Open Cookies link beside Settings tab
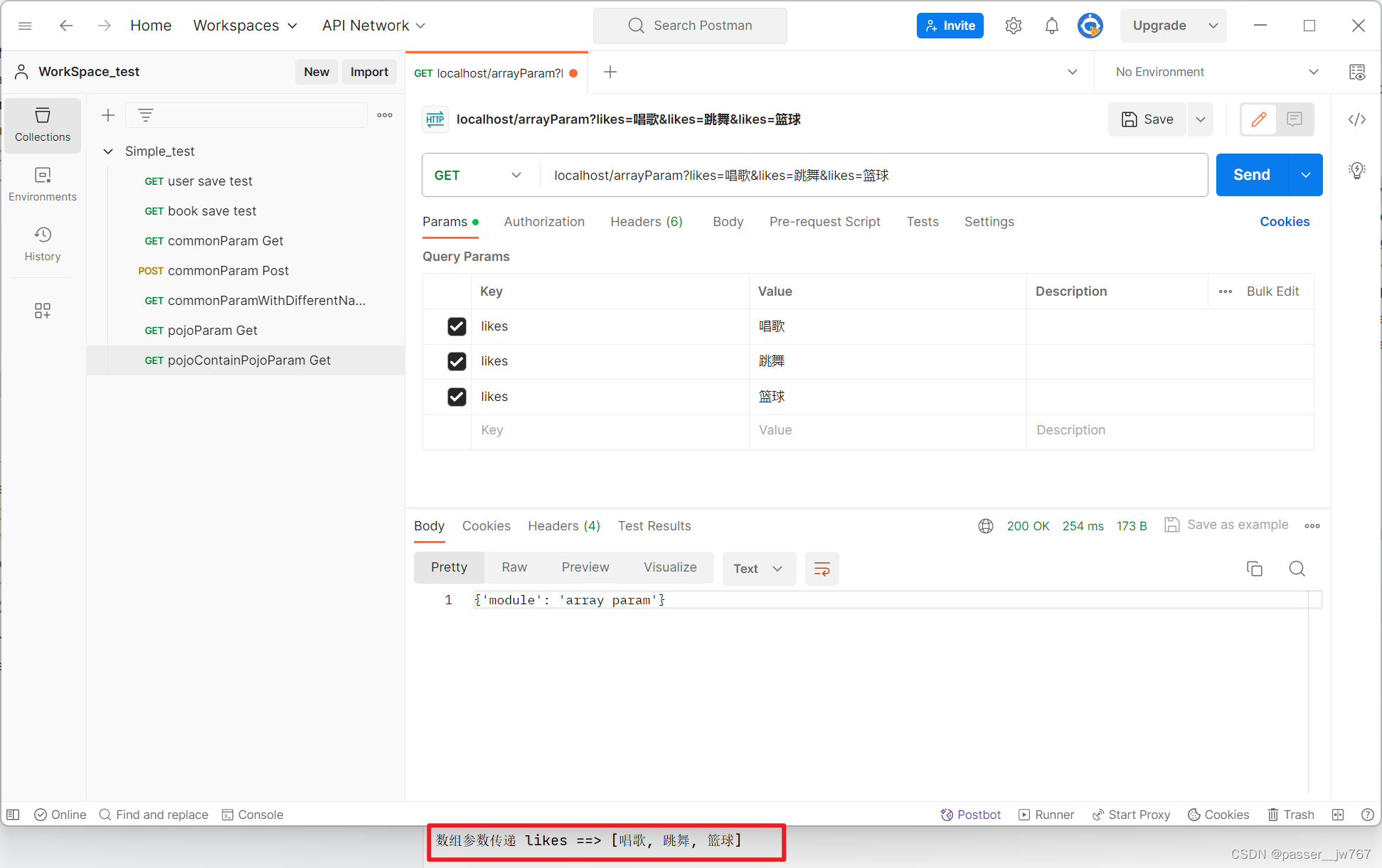Viewport: 1382px width, 868px height. [x=1285, y=222]
